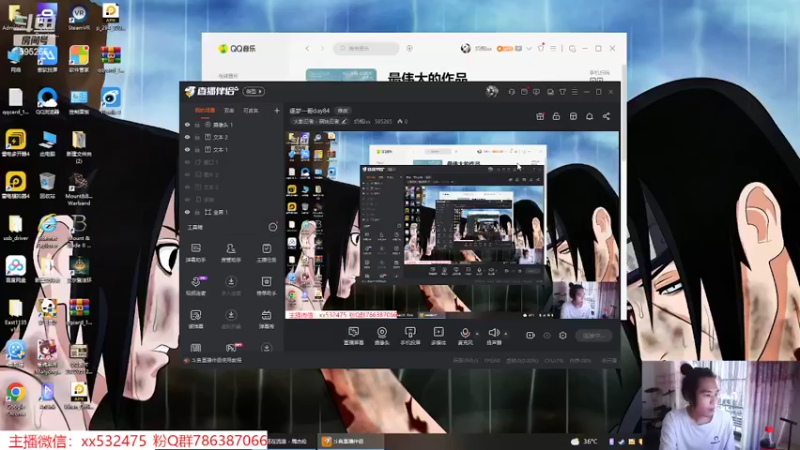
Task: Click the record video icon near settings
Action: click(530, 335)
